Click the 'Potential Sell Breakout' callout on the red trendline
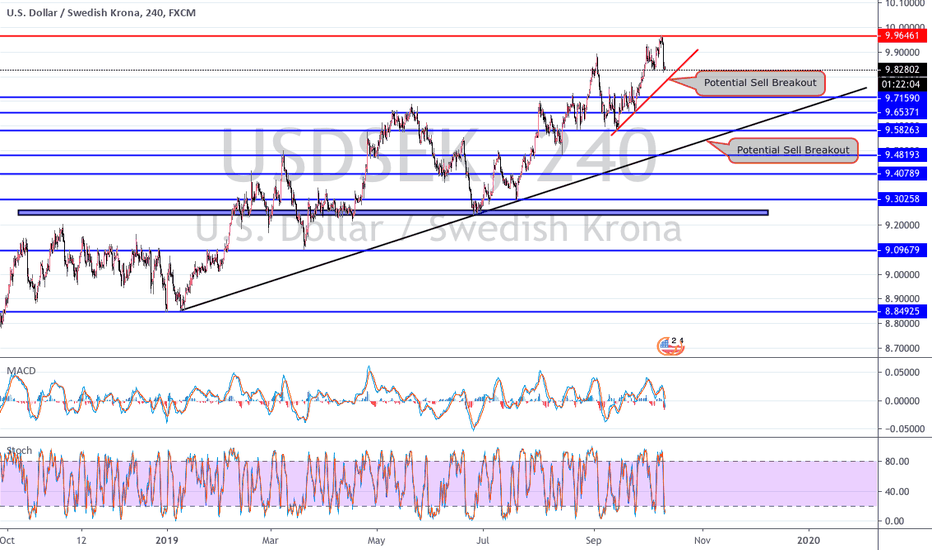 760,83
